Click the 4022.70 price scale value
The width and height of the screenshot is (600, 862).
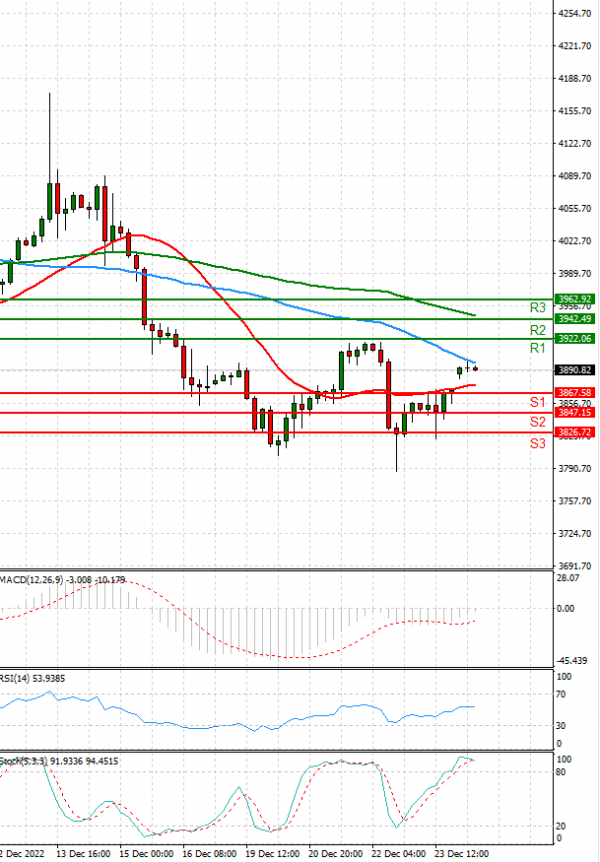(574, 241)
